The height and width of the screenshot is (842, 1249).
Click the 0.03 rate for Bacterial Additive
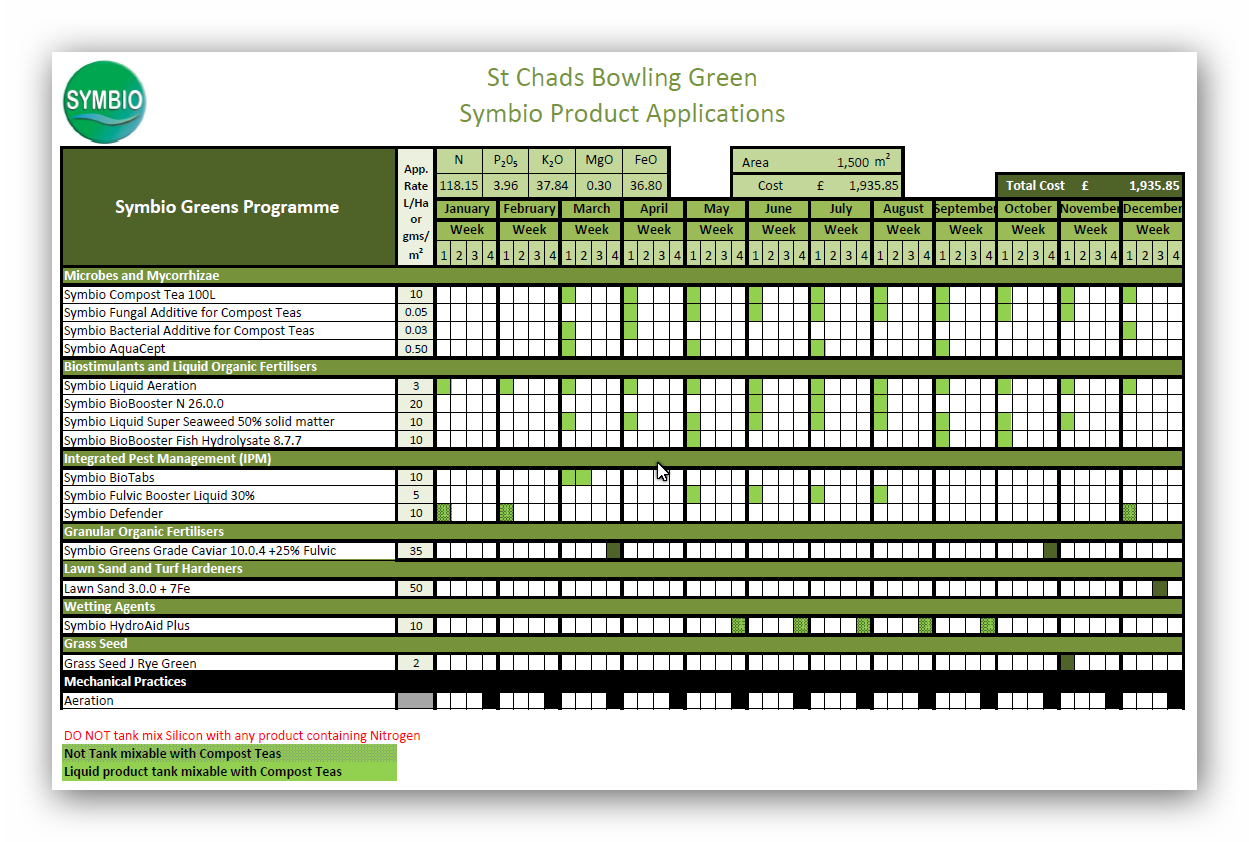pos(416,331)
